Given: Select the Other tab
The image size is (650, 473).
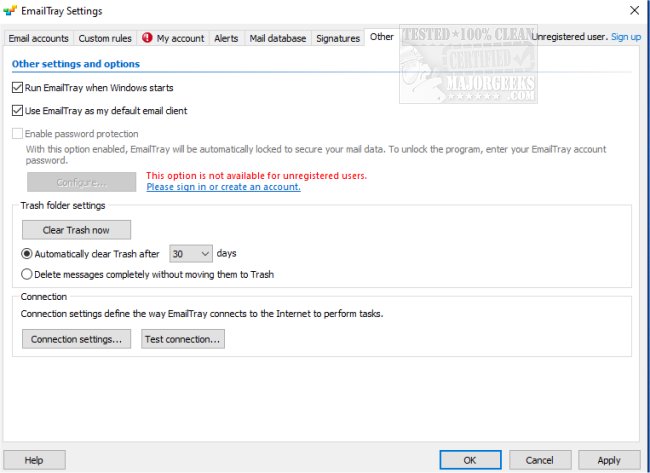Looking at the screenshot, I should pos(381,37).
